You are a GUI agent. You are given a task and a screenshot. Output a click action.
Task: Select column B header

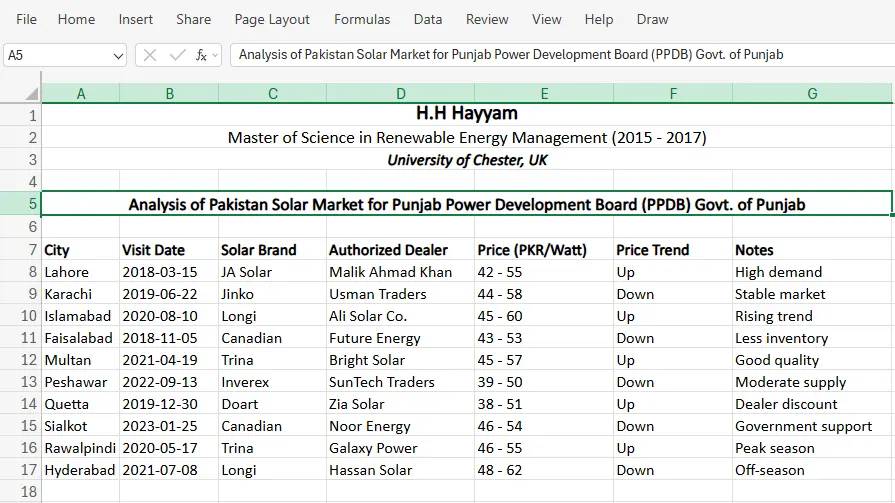coord(170,94)
